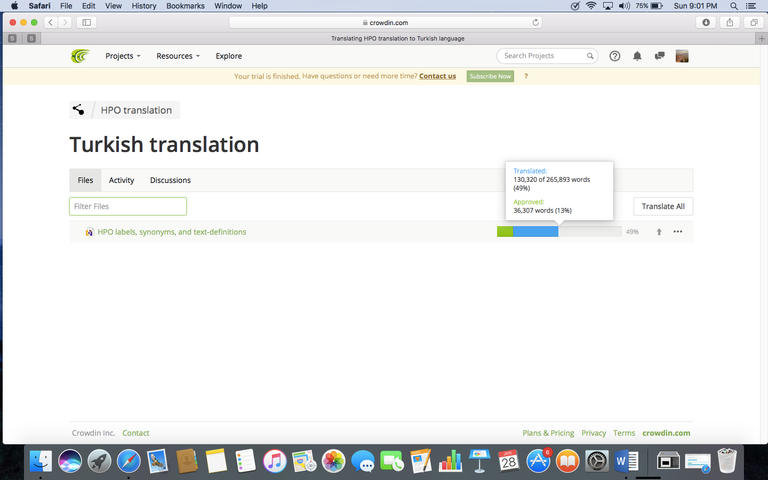Open the Explore page

(229, 56)
